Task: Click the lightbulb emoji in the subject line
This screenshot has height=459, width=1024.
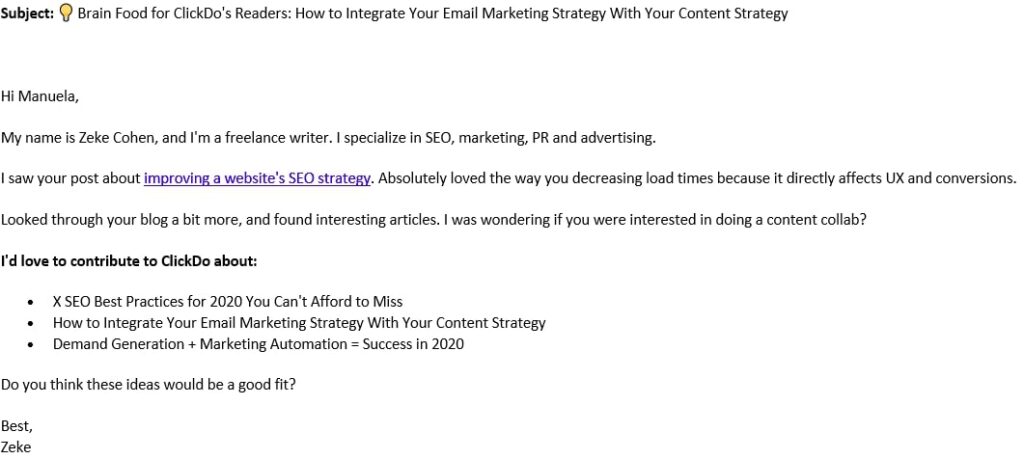Action: click(67, 14)
